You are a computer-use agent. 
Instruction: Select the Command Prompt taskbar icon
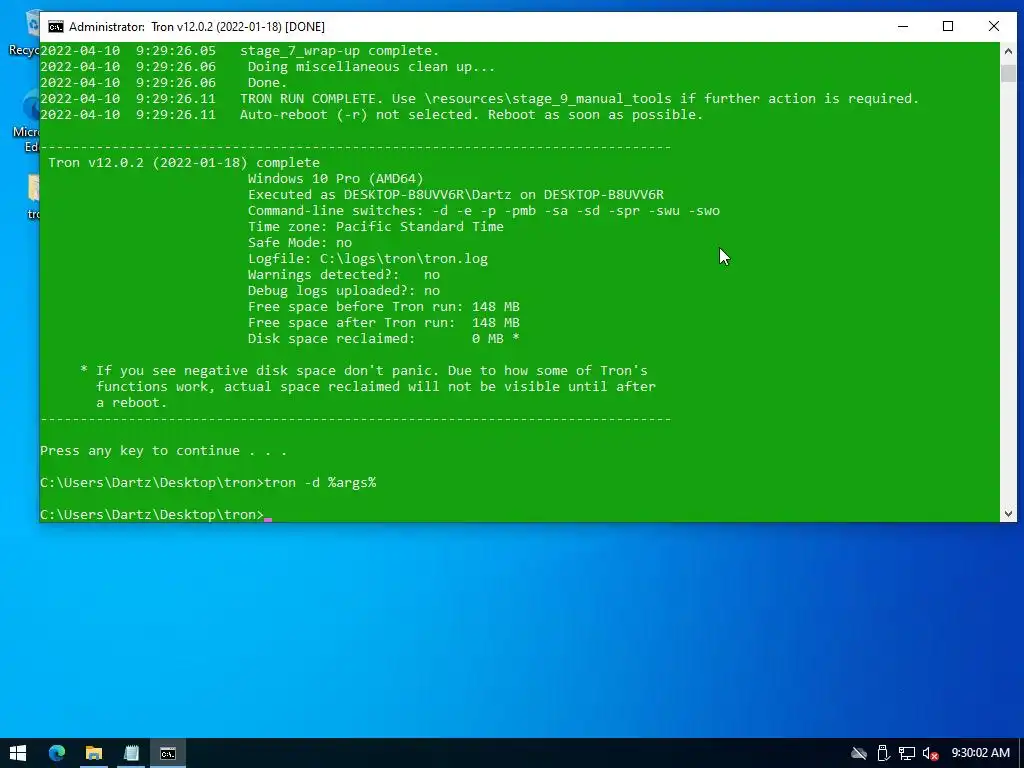(168, 753)
